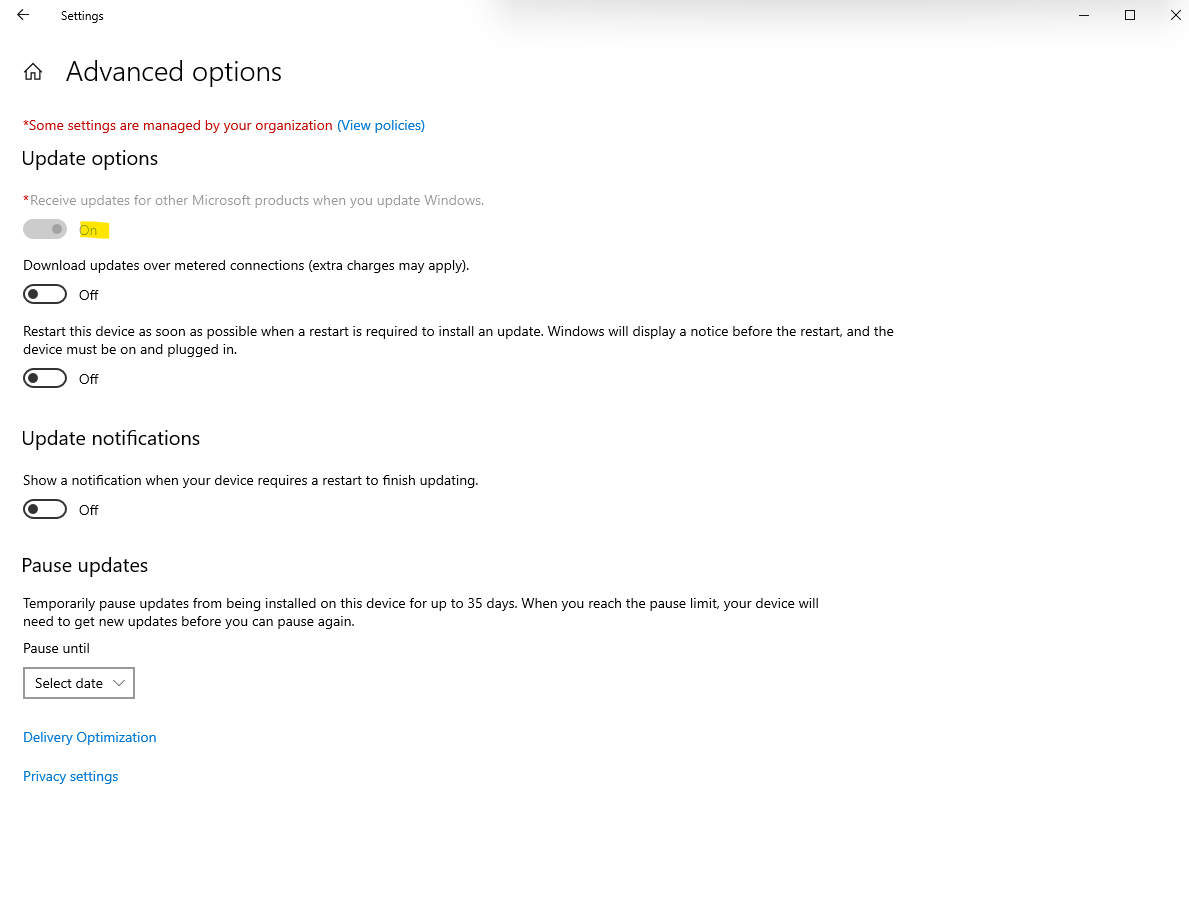Minimize the Settings window
Screen dimensions: 1189x923
[x=1084, y=15]
